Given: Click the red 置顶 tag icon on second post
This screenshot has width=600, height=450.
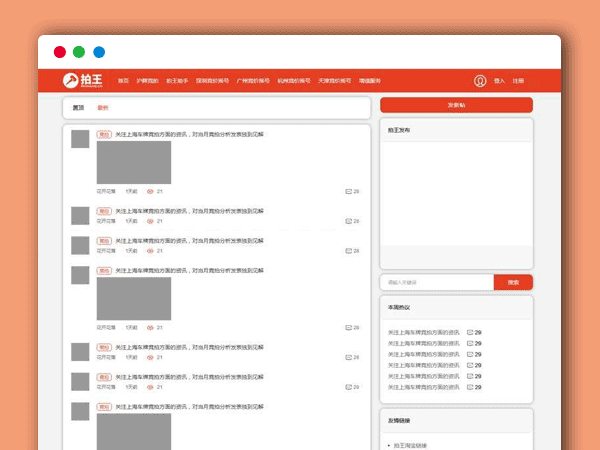Looking at the screenshot, I should coord(103,211).
